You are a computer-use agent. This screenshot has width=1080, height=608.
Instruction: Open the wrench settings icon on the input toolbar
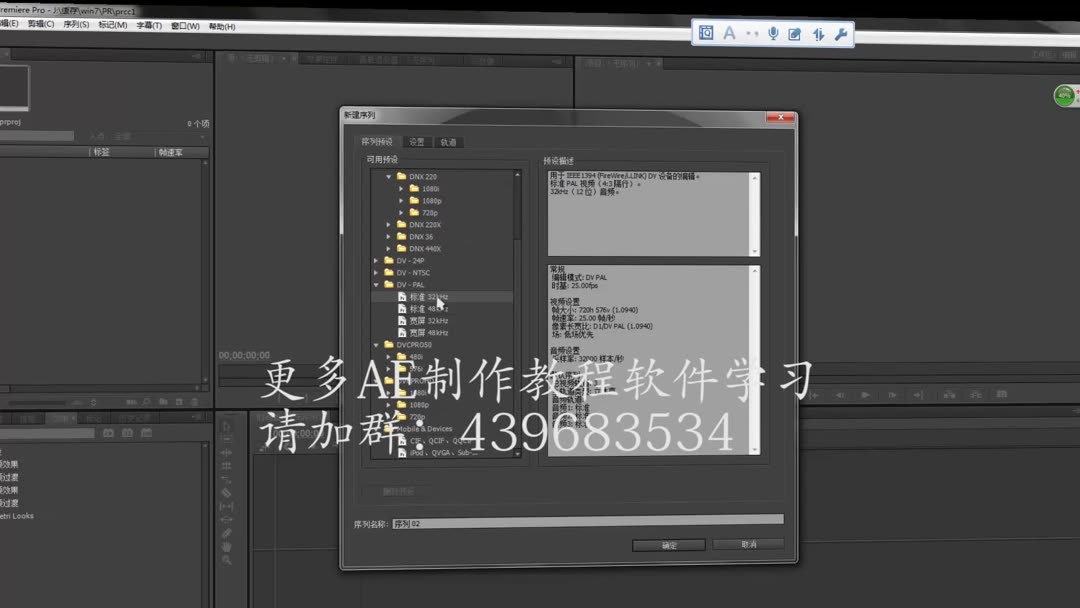point(841,33)
